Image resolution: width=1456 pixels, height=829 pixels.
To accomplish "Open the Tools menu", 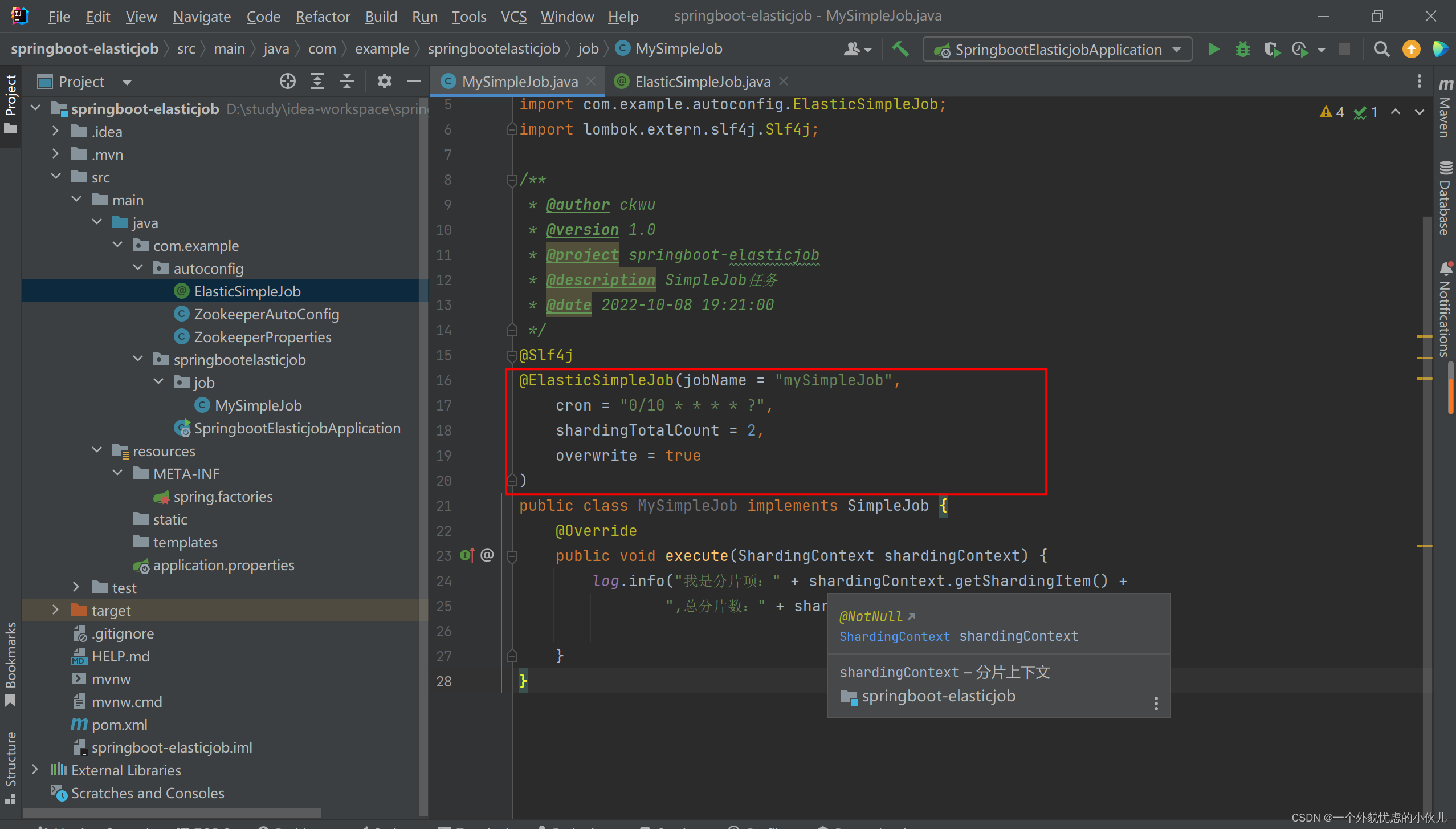I will pos(469,17).
